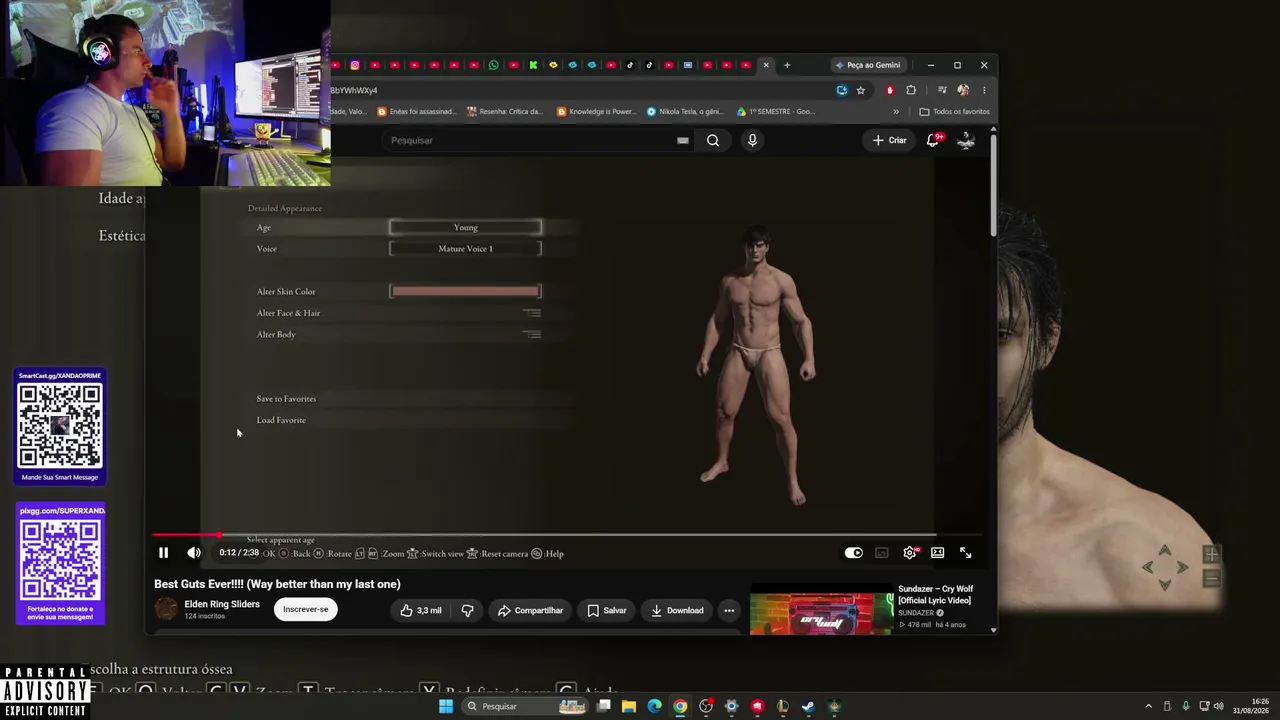Open the Todos os favoritos folder
The width and height of the screenshot is (1280, 720).
[955, 112]
